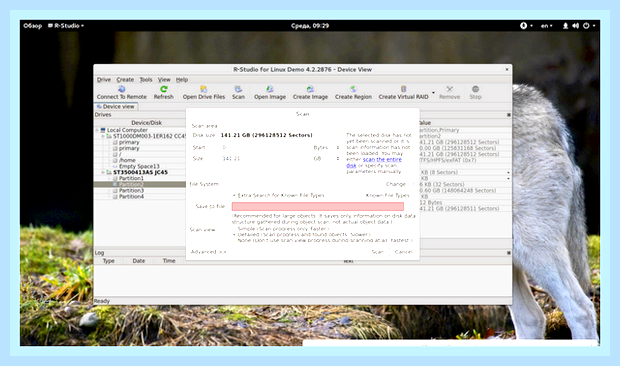The width and height of the screenshot is (620, 366).
Task: Click the Remove toolbar icon
Action: (x=450, y=89)
